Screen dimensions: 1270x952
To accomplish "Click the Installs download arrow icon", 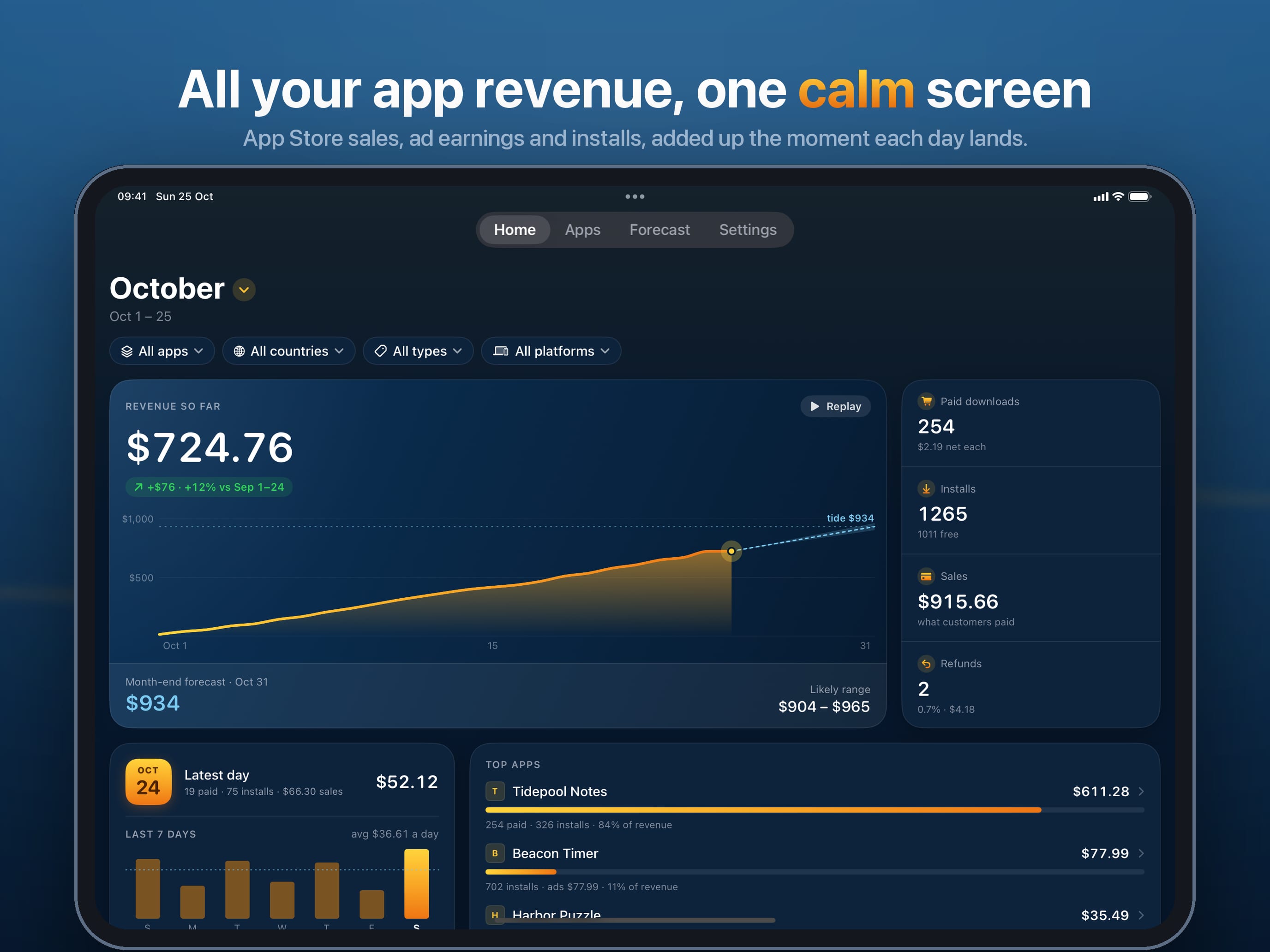I will coord(926,489).
